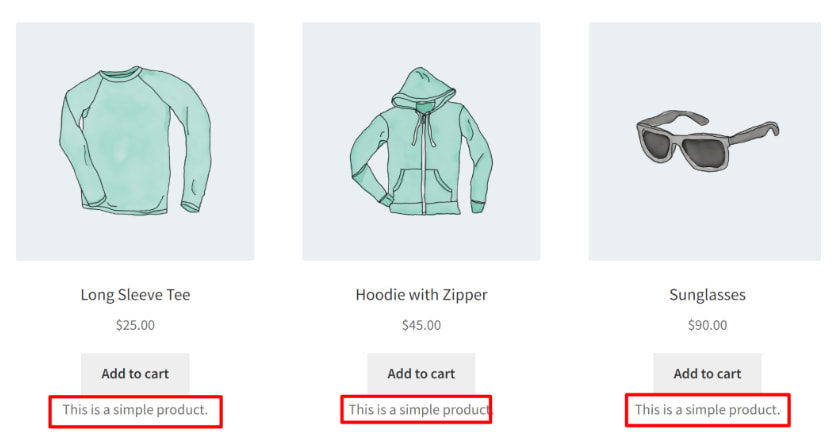Screen dimensions: 835x445
Task: Click the hood of the hoodie illustration
Action: pos(423,88)
